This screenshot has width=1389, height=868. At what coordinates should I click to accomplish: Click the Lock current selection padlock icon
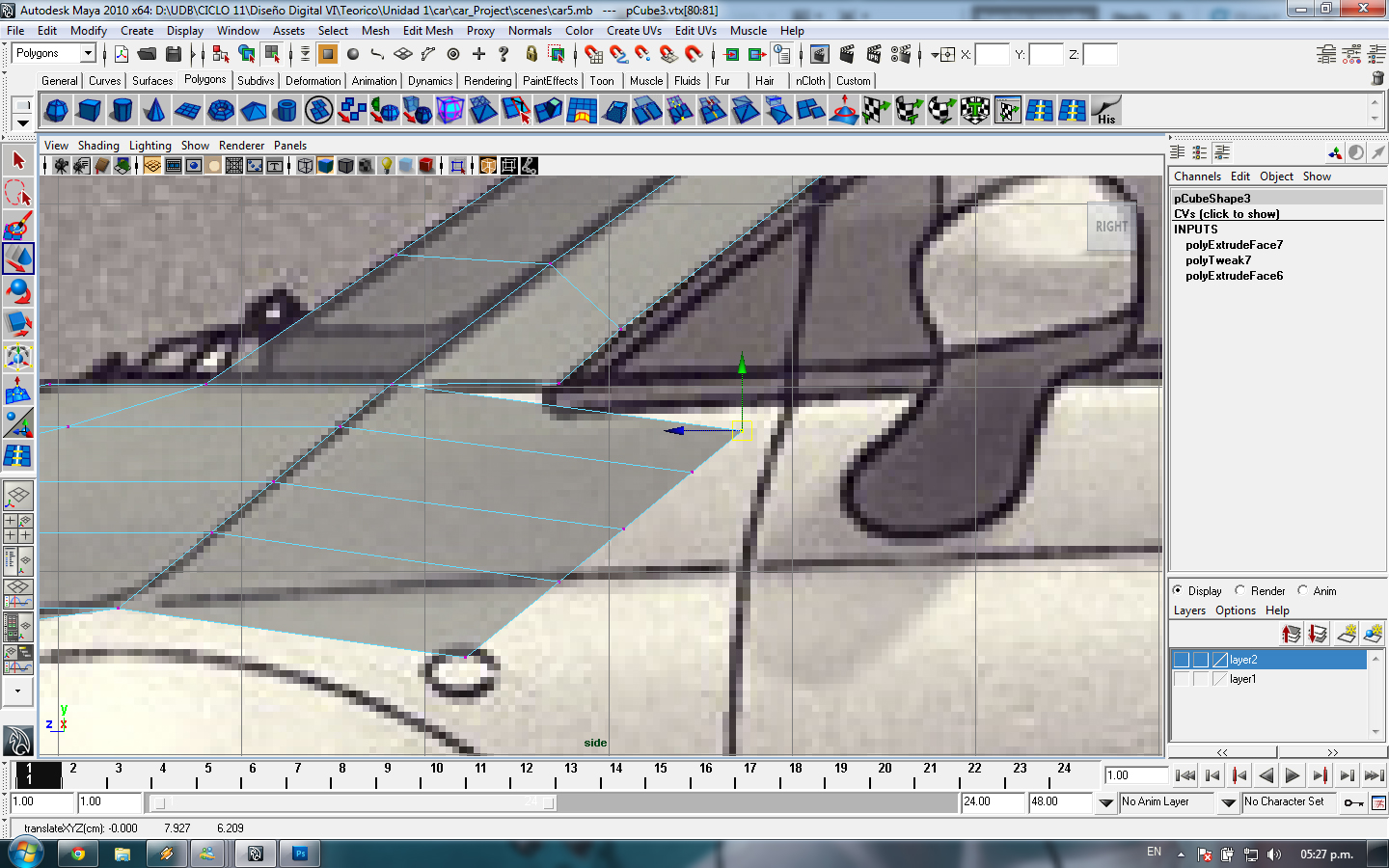[531, 54]
